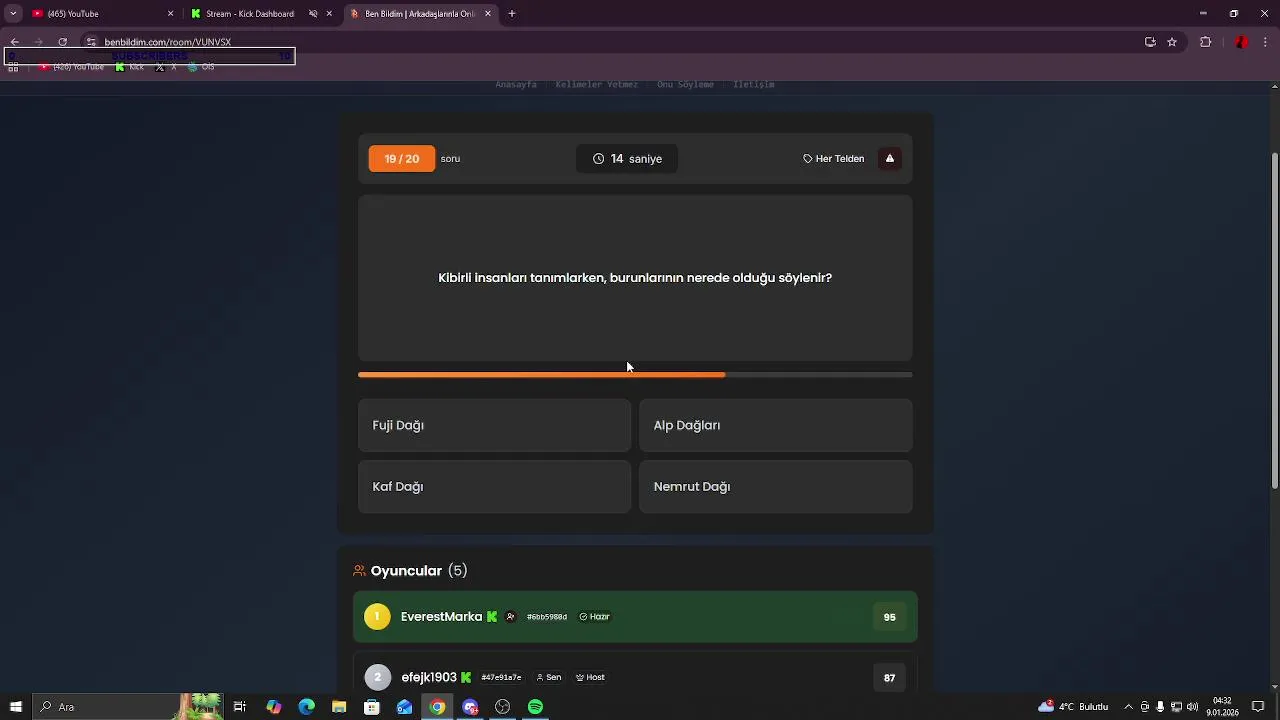Screen dimensions: 1280x720
Task: Launch Microsoft Edge from the taskbar
Action: click(x=306, y=707)
